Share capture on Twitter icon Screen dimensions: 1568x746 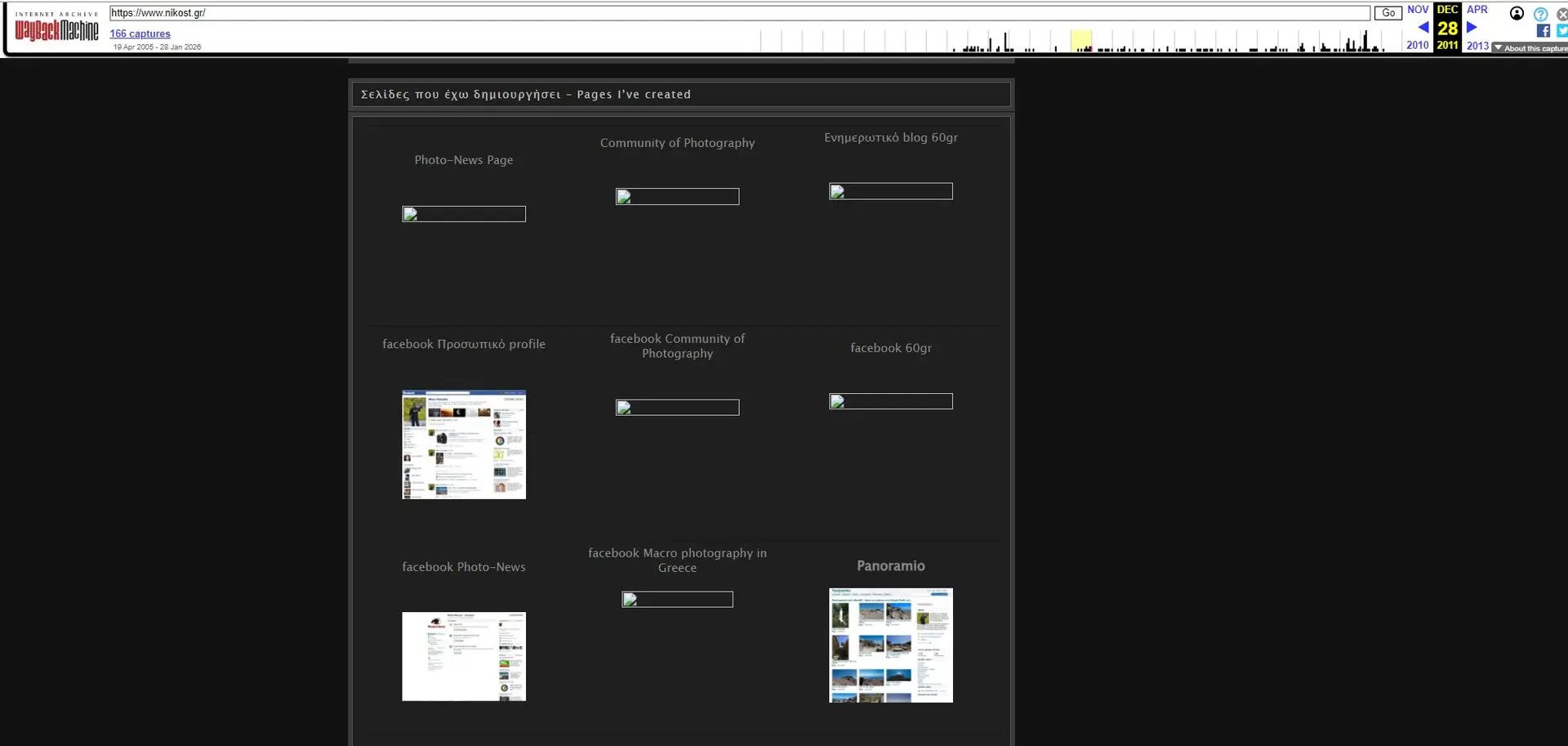point(1562,31)
